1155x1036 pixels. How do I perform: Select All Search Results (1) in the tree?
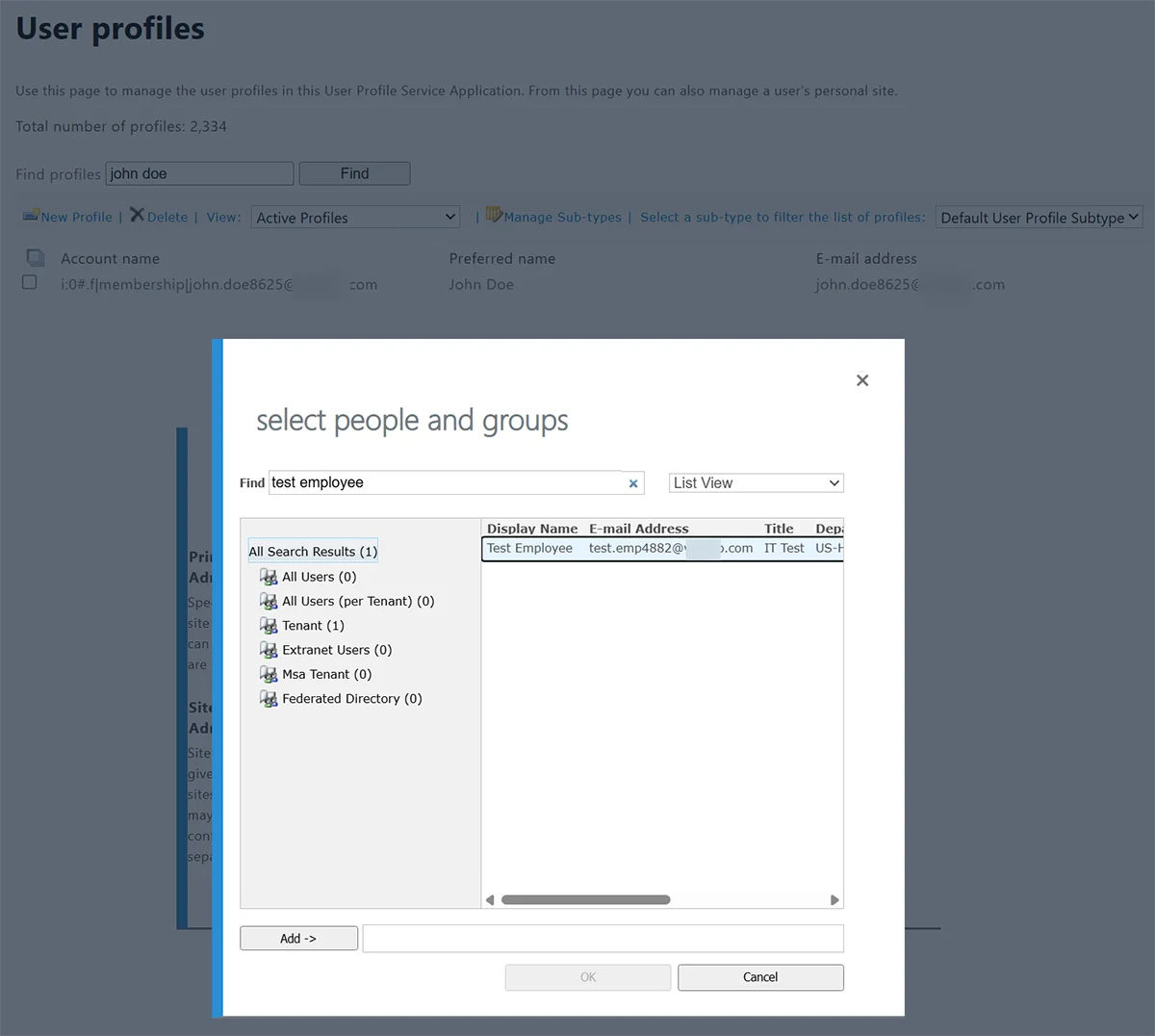click(x=312, y=551)
